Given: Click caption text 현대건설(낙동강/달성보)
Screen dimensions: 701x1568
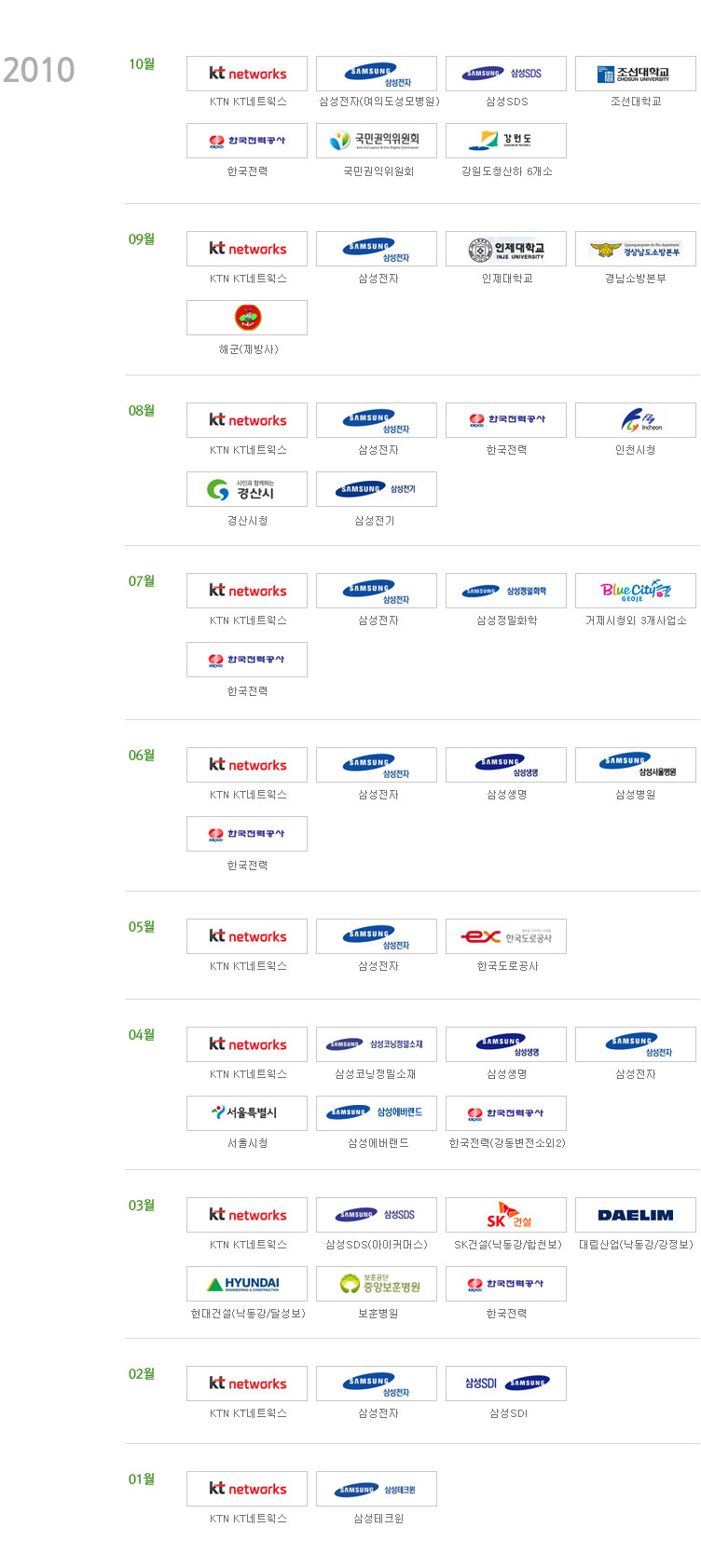Looking at the screenshot, I should coord(248,1314).
